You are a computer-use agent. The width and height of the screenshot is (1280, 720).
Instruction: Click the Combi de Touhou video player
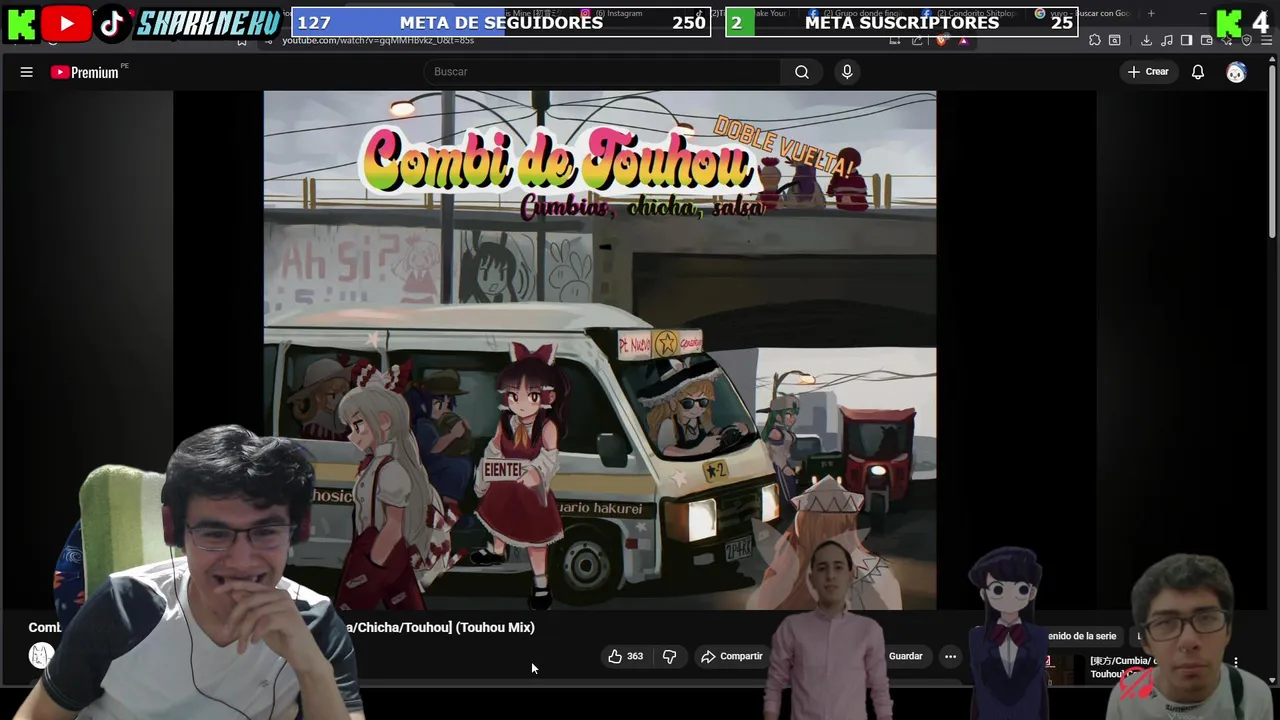600,350
